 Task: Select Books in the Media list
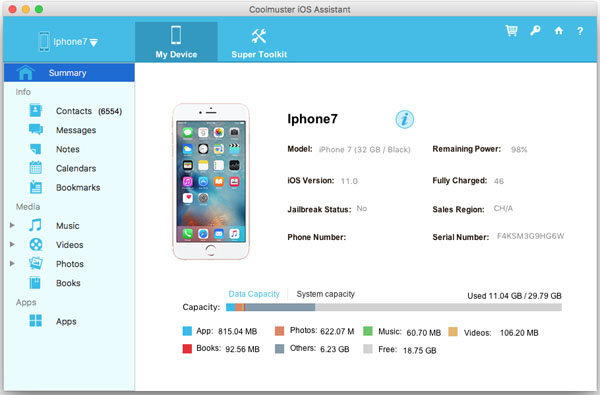tap(69, 283)
